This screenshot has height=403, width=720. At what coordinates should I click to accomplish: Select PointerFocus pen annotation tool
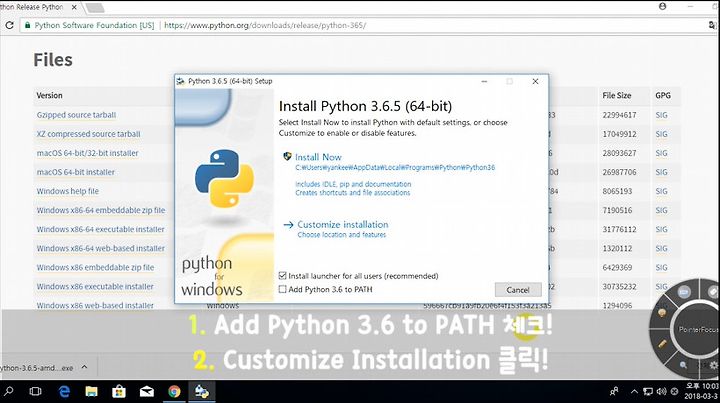662,343
